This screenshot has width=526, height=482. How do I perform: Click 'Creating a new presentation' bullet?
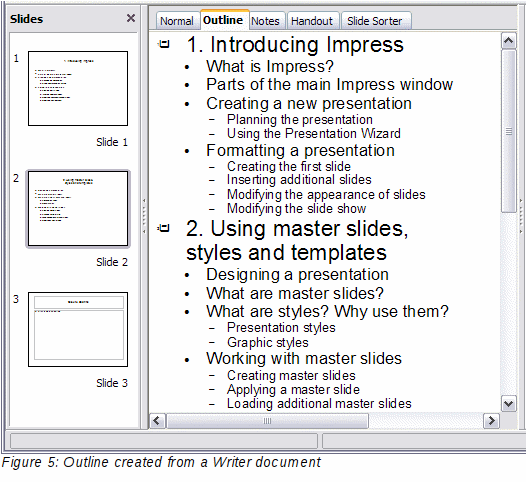(x=309, y=103)
